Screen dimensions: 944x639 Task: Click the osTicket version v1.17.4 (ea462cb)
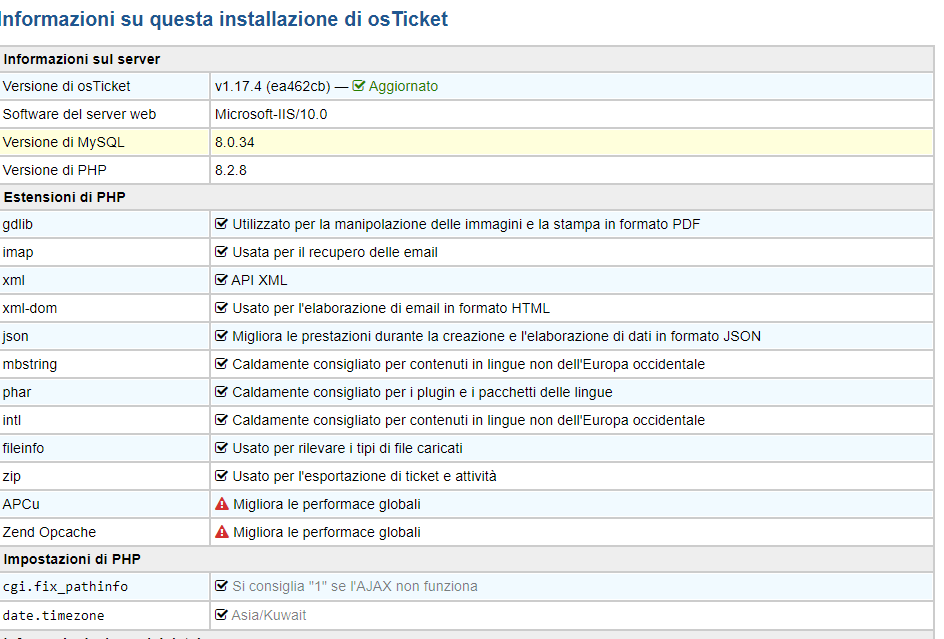click(x=273, y=86)
